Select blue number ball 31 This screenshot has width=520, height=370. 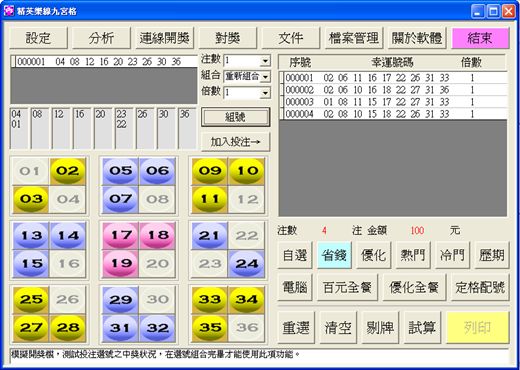(120, 328)
